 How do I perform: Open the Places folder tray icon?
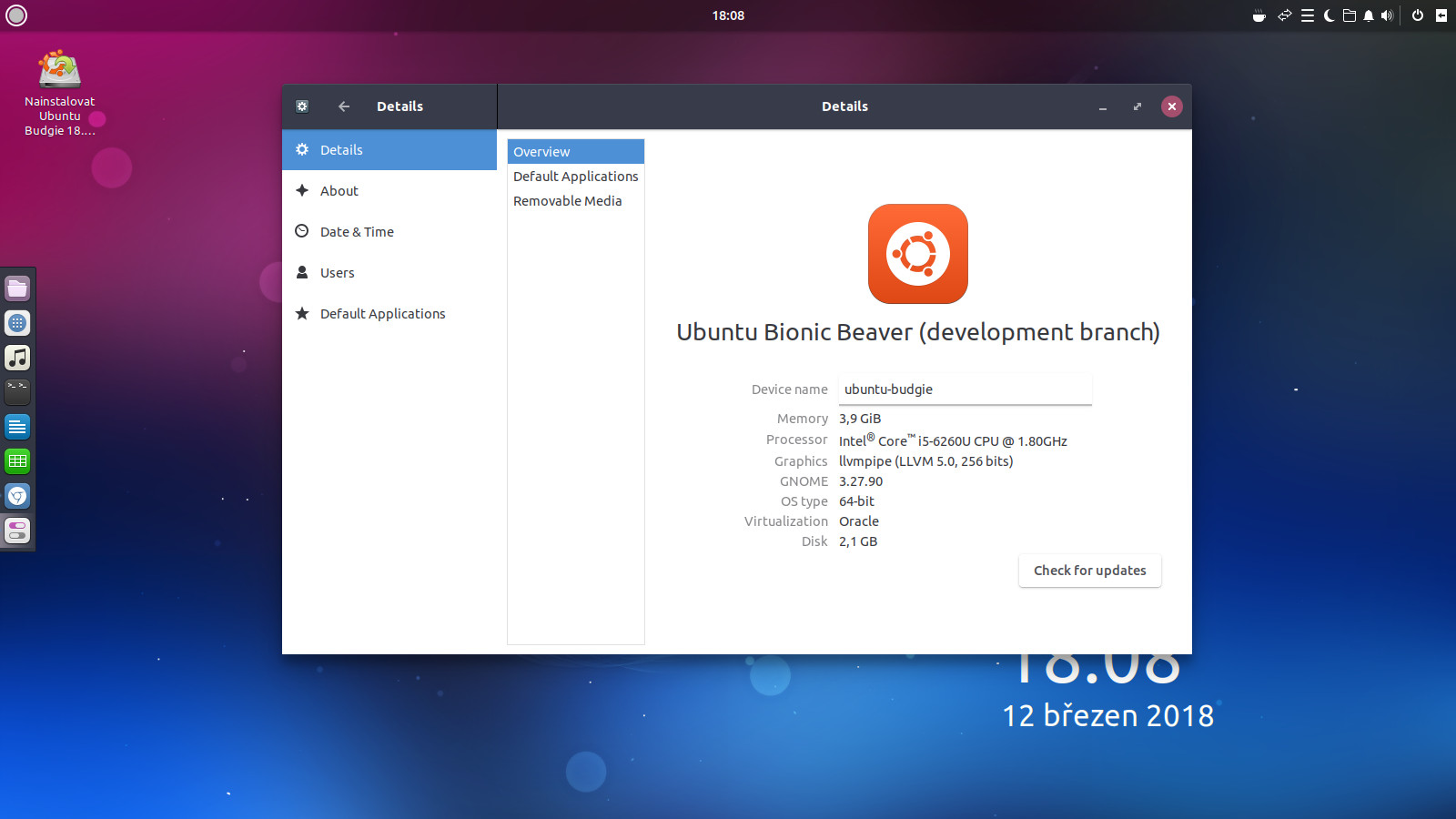1350,15
